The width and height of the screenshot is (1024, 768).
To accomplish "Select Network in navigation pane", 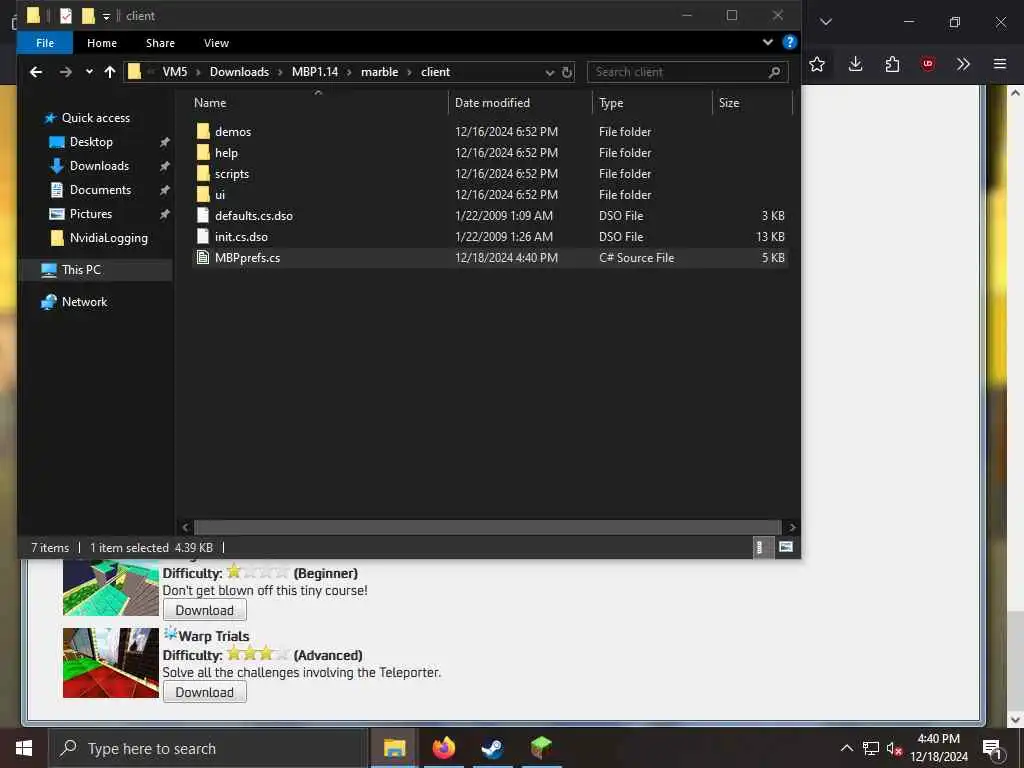I will pyautogui.click(x=84, y=302).
